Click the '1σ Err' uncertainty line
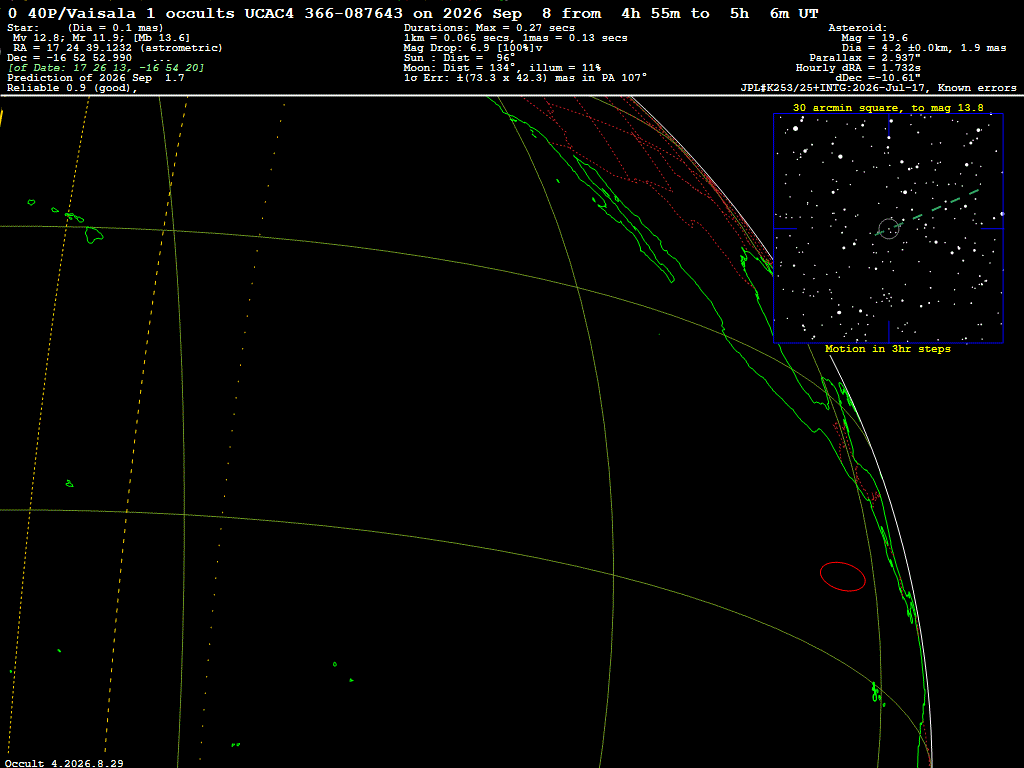The width and height of the screenshot is (1024, 768). point(525,78)
